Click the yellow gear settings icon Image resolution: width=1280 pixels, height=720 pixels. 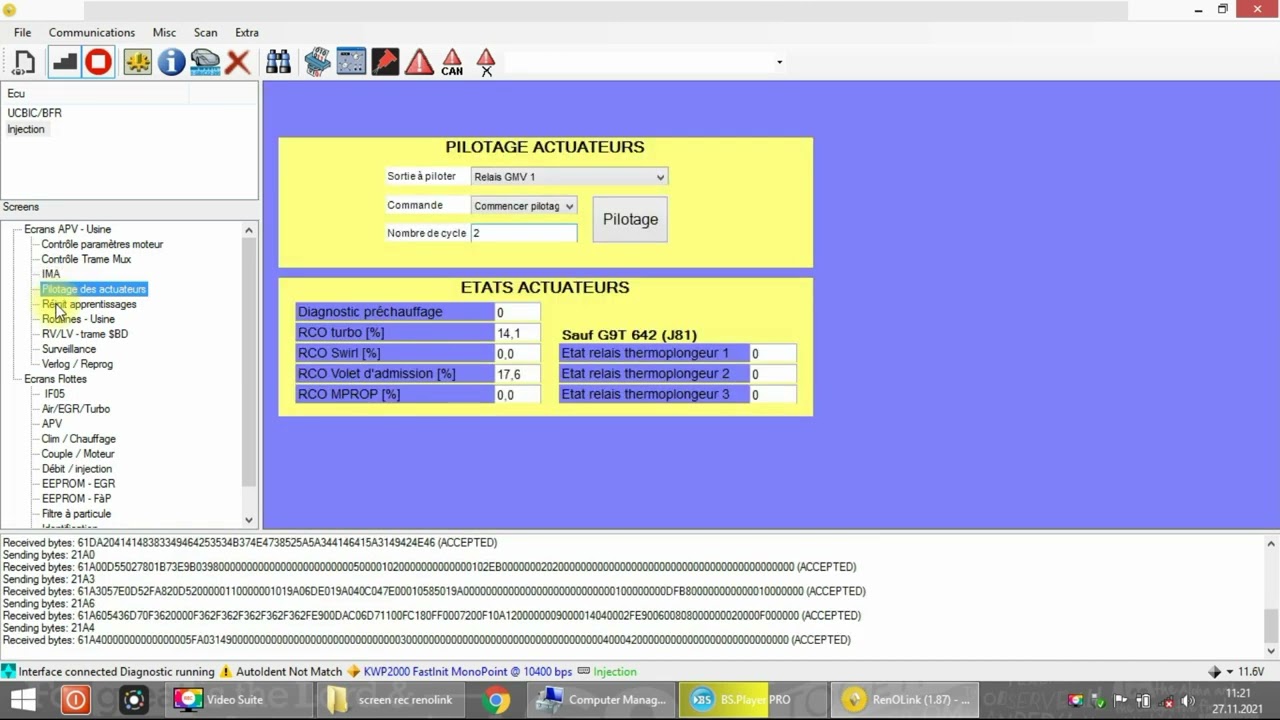pos(138,62)
